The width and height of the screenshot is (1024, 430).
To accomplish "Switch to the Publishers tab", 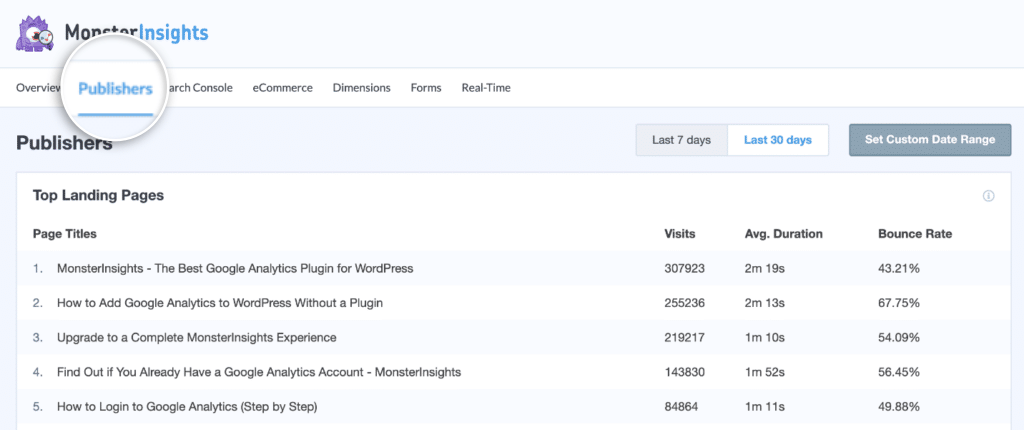I will pos(116,89).
